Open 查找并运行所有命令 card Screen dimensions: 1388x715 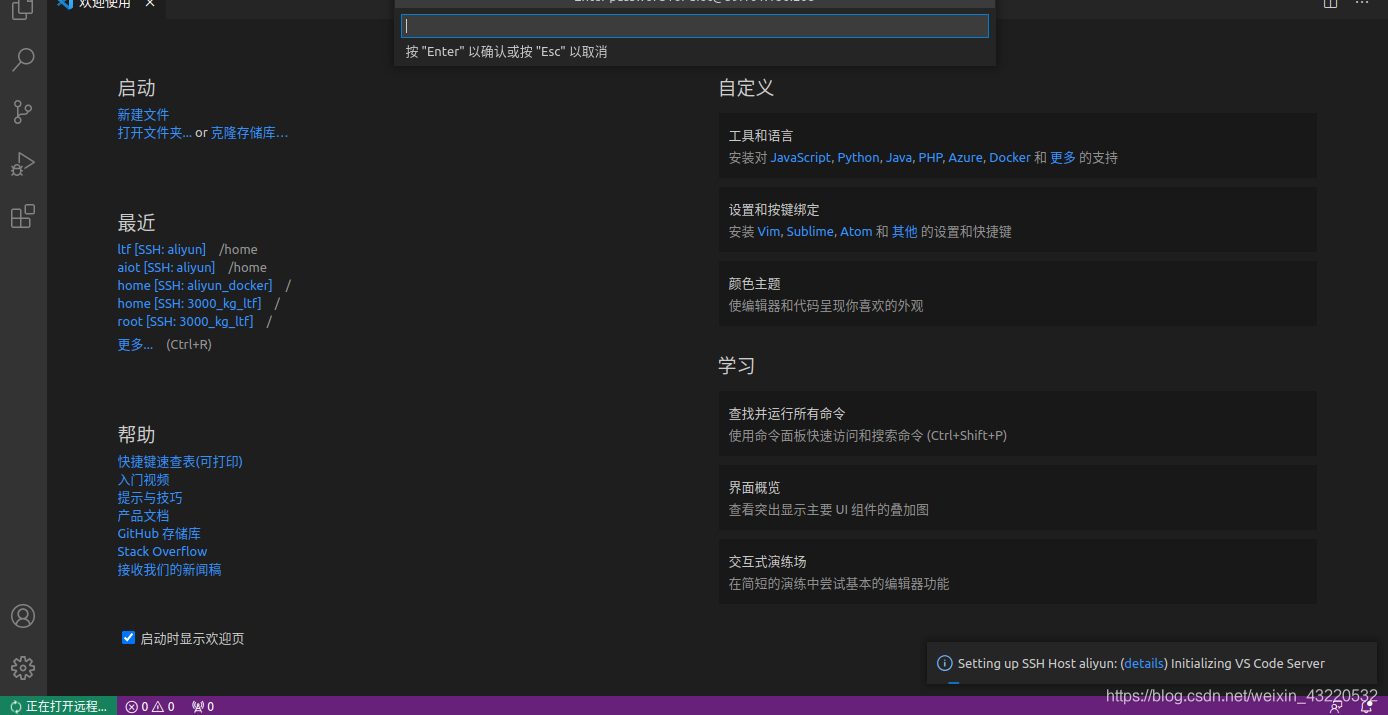pyautogui.click(x=1017, y=424)
